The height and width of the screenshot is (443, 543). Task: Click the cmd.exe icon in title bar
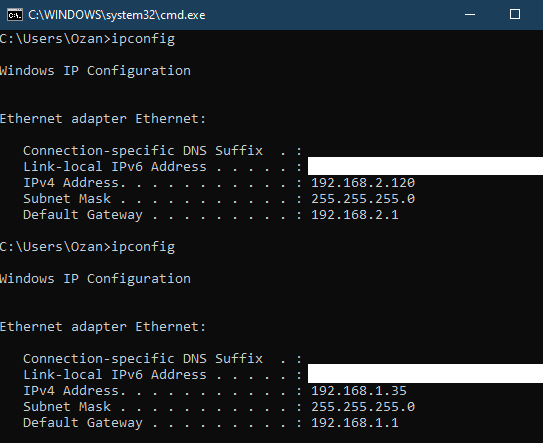tap(15, 15)
